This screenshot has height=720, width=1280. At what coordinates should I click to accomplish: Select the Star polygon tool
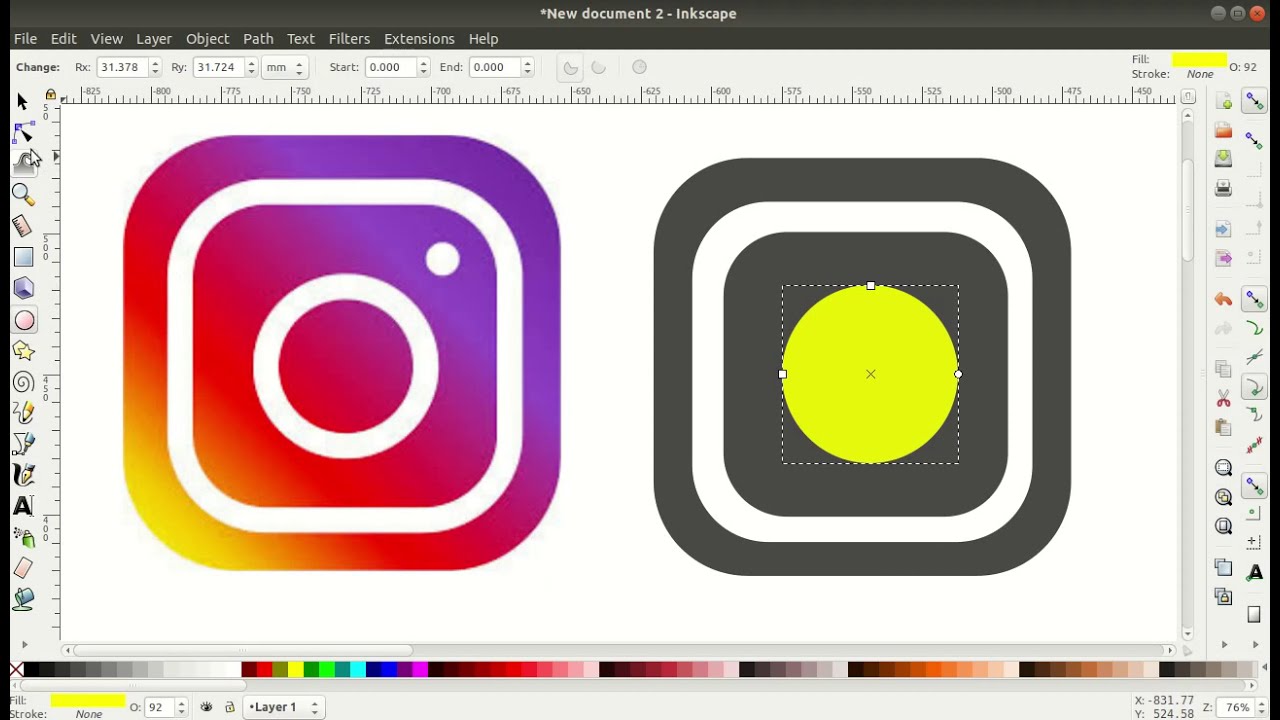[x=23, y=351]
